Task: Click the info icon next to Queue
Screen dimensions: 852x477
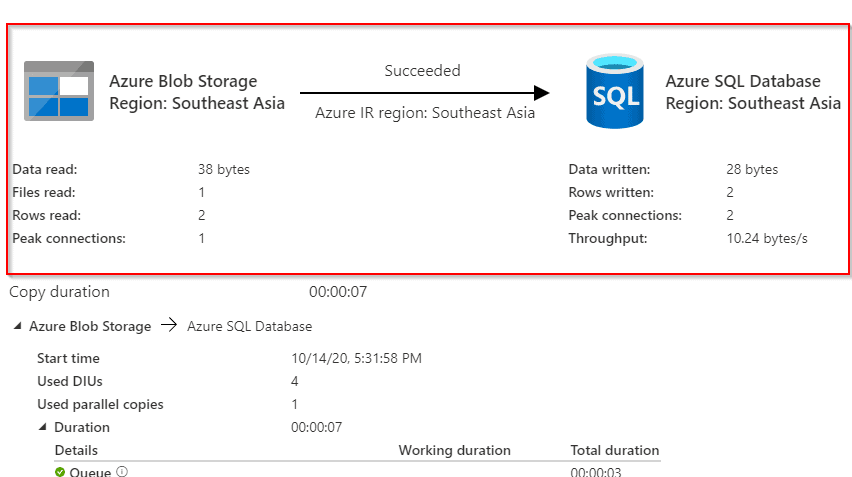Action: point(122,472)
